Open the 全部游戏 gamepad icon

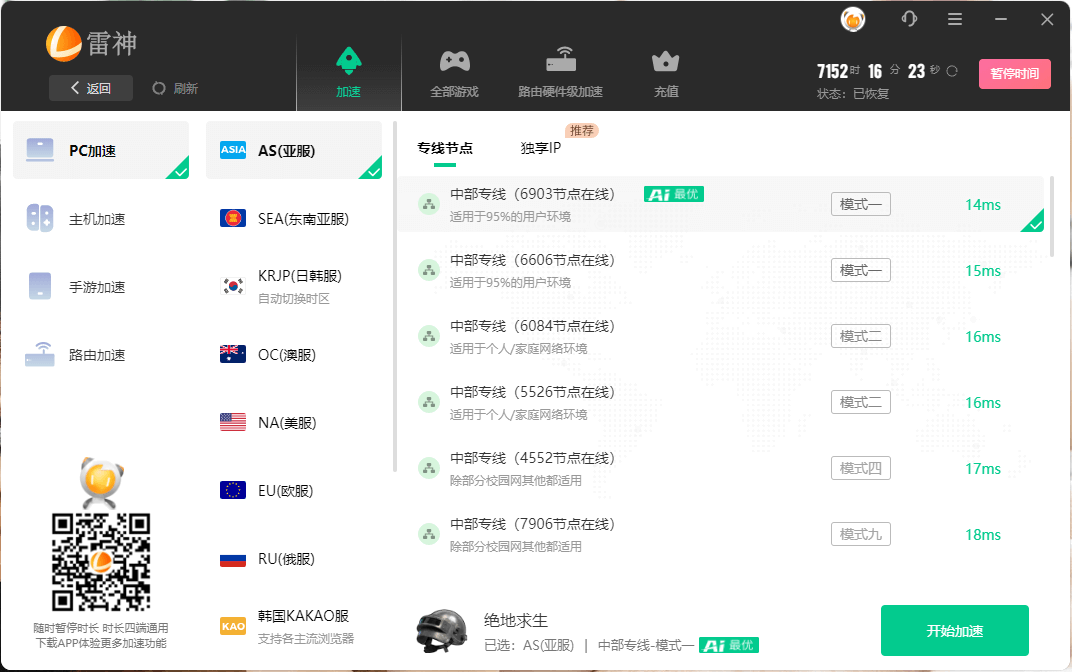[x=454, y=62]
